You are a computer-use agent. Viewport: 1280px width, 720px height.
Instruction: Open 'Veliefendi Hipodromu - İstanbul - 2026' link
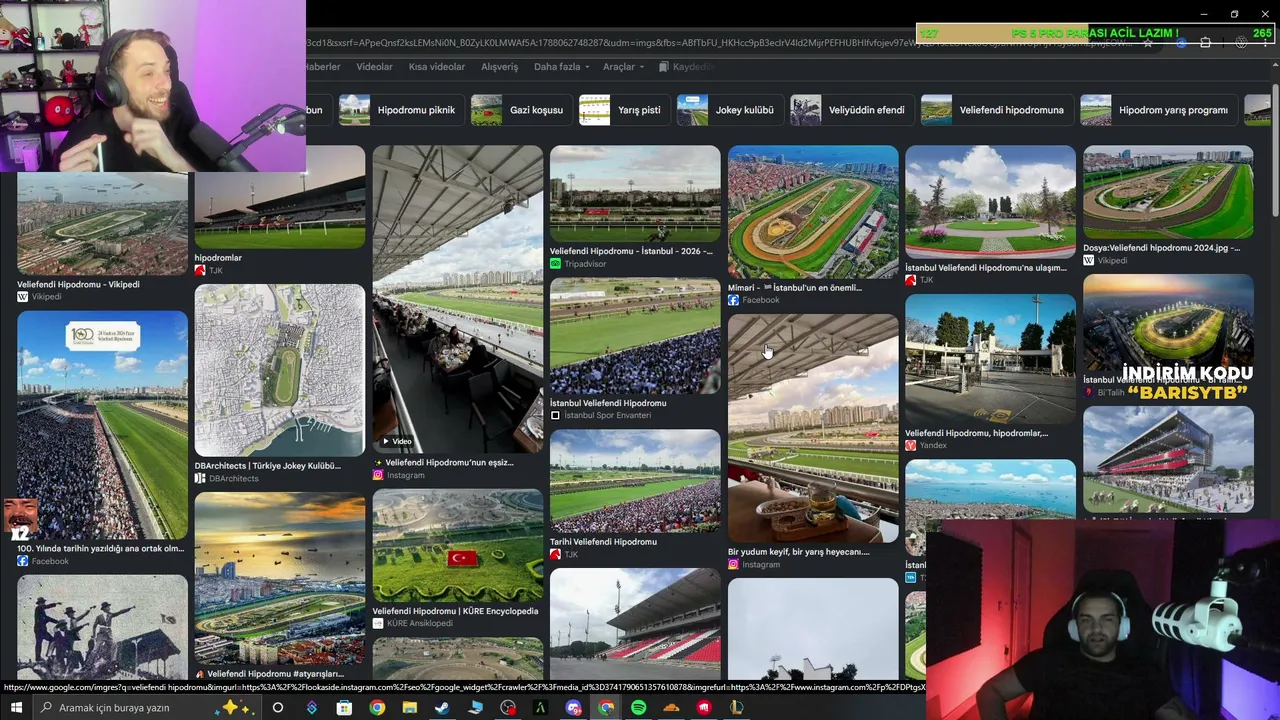point(632,252)
